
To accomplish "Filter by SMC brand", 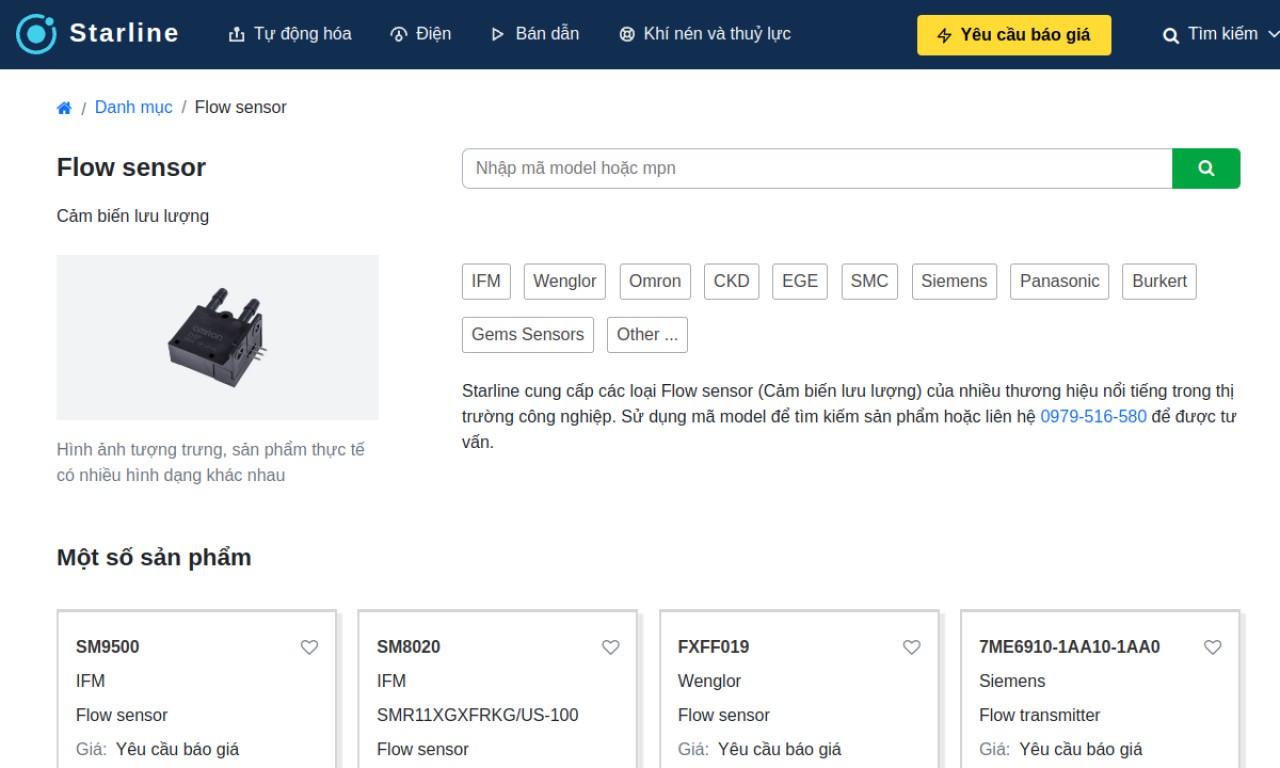I will pos(869,281).
